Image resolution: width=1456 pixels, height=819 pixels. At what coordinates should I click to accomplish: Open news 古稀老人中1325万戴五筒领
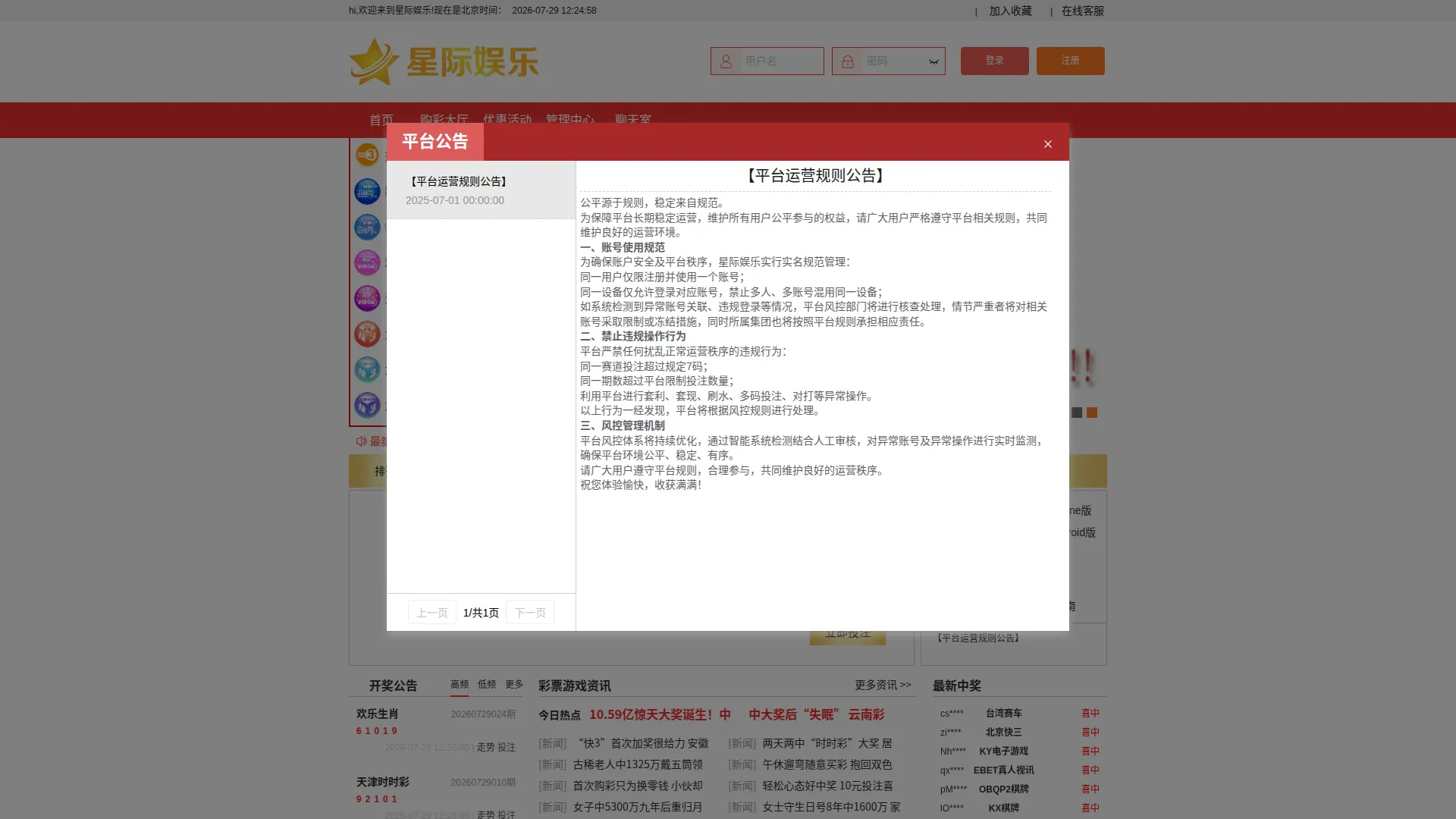[x=638, y=764]
